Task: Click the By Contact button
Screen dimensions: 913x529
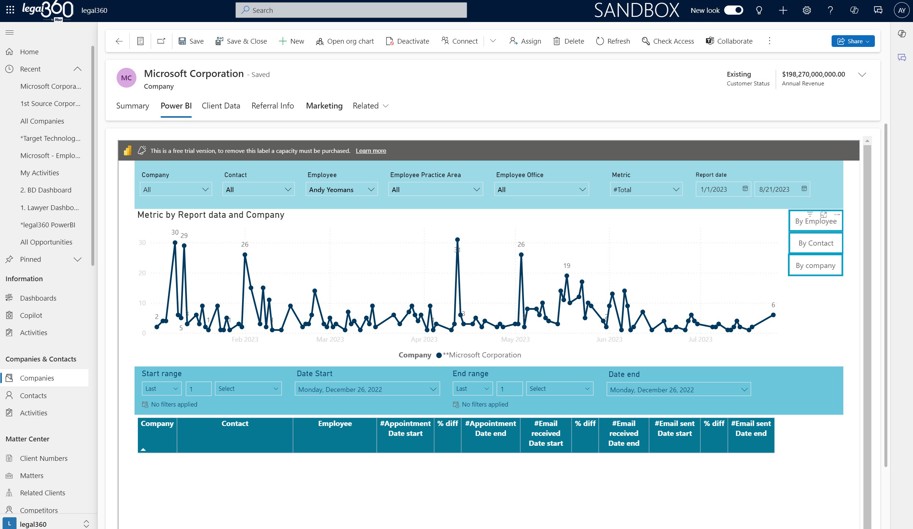Action: (815, 243)
